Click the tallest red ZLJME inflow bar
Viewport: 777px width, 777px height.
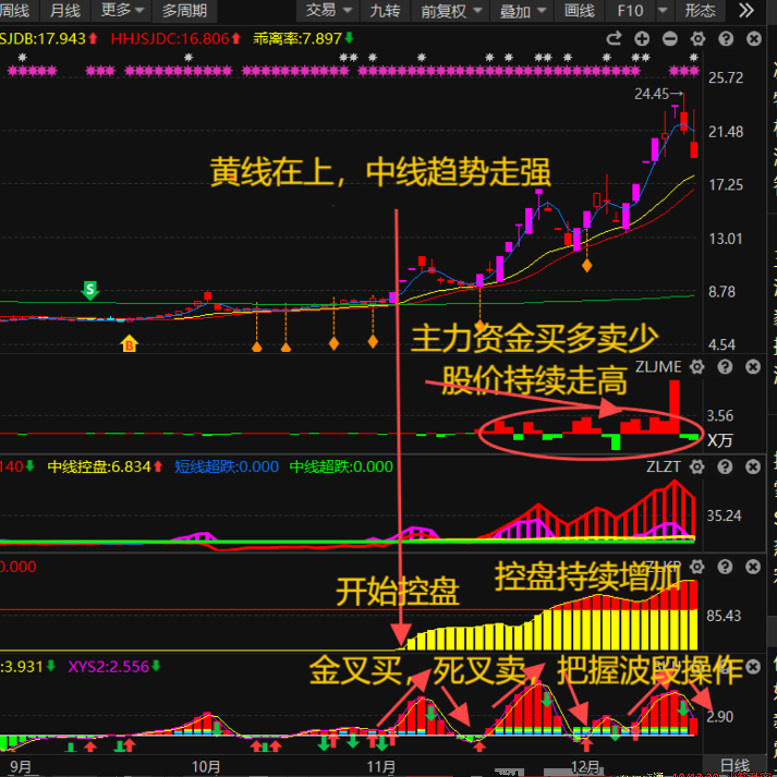pyautogui.click(x=674, y=407)
